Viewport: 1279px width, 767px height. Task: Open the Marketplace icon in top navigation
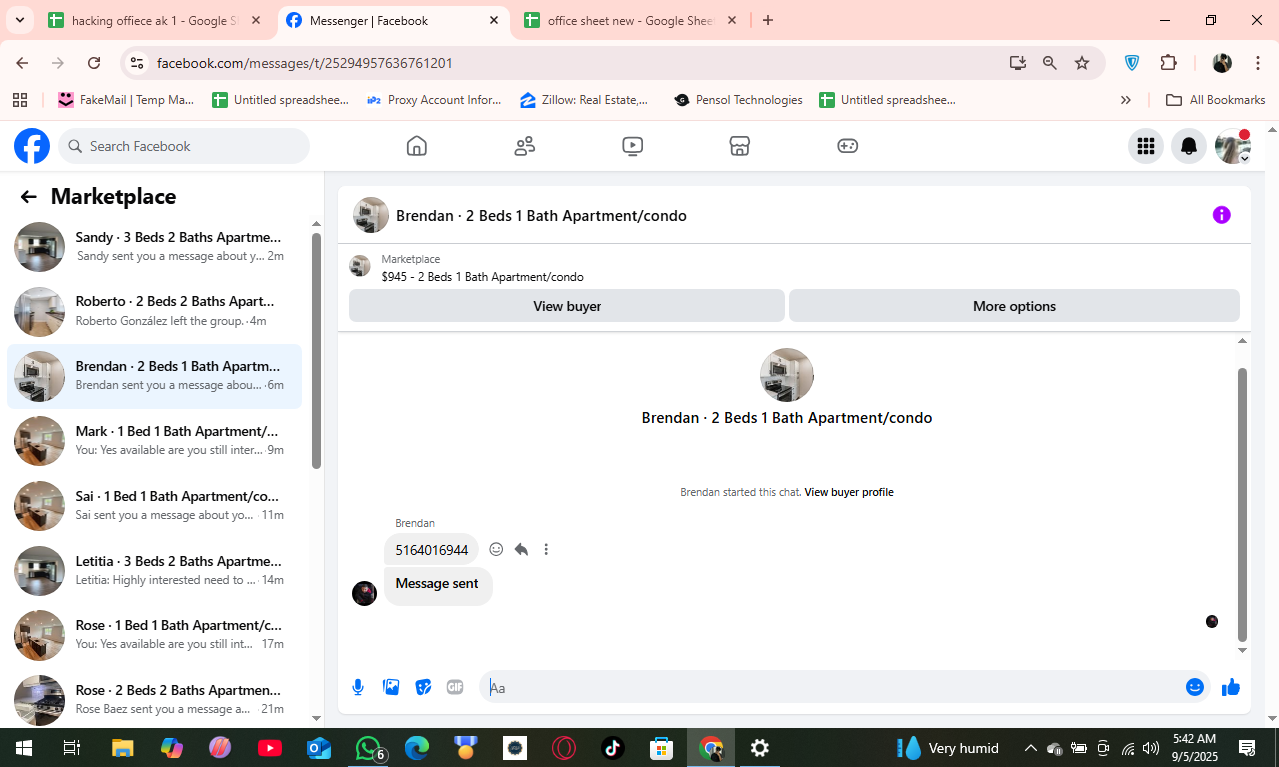click(x=739, y=146)
